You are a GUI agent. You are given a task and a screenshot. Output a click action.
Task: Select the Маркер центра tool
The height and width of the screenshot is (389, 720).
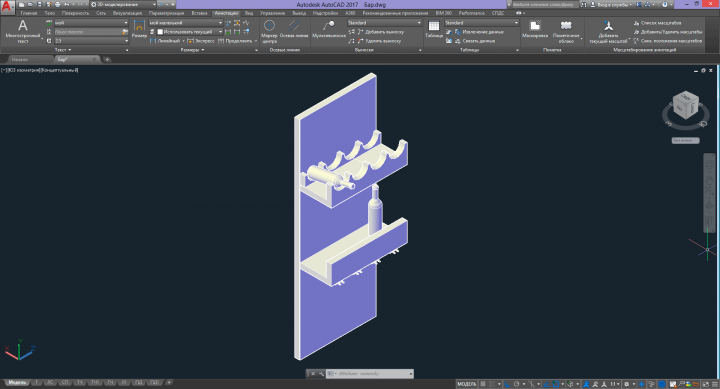270,31
